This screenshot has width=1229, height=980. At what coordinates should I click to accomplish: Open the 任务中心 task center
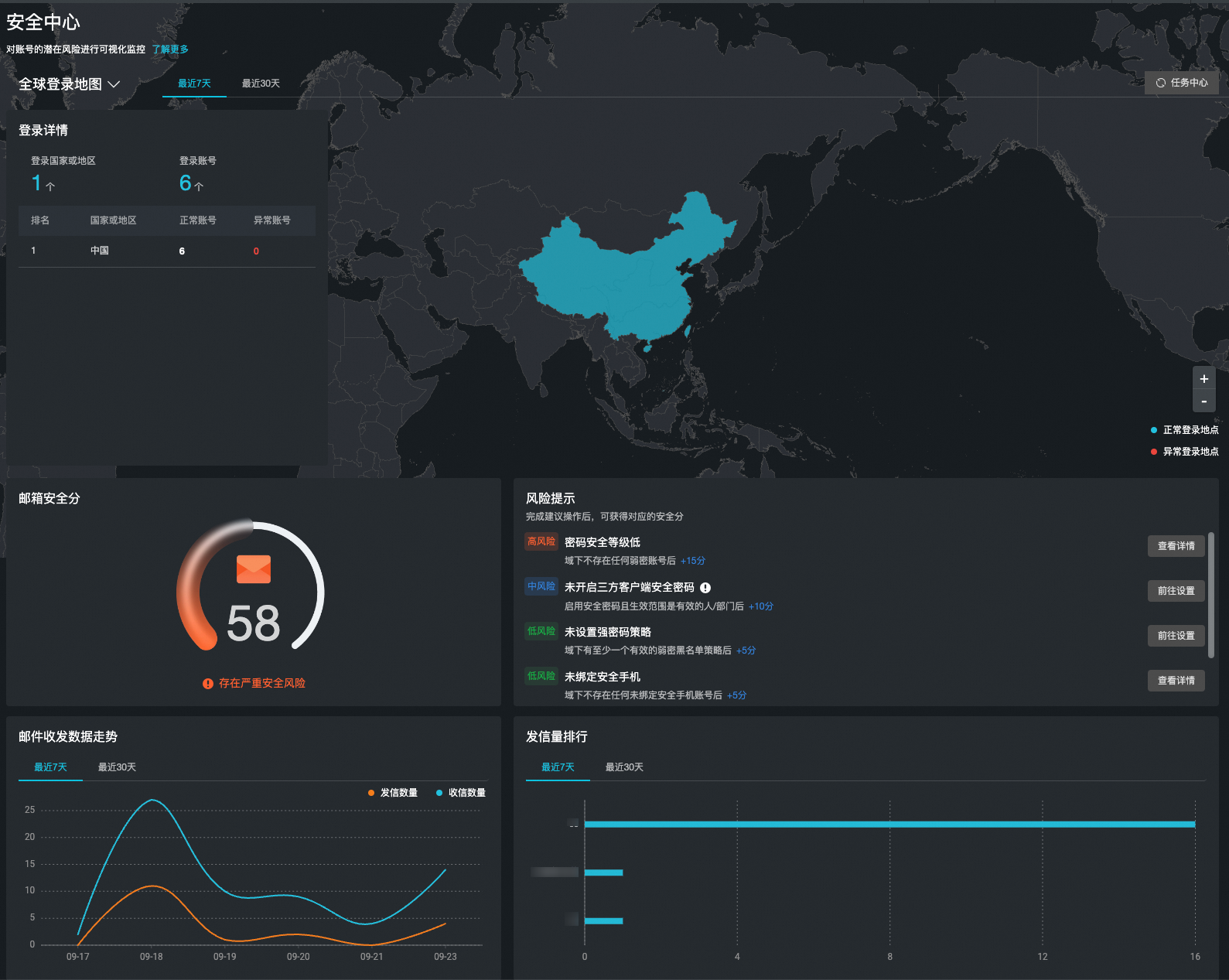[x=1181, y=83]
